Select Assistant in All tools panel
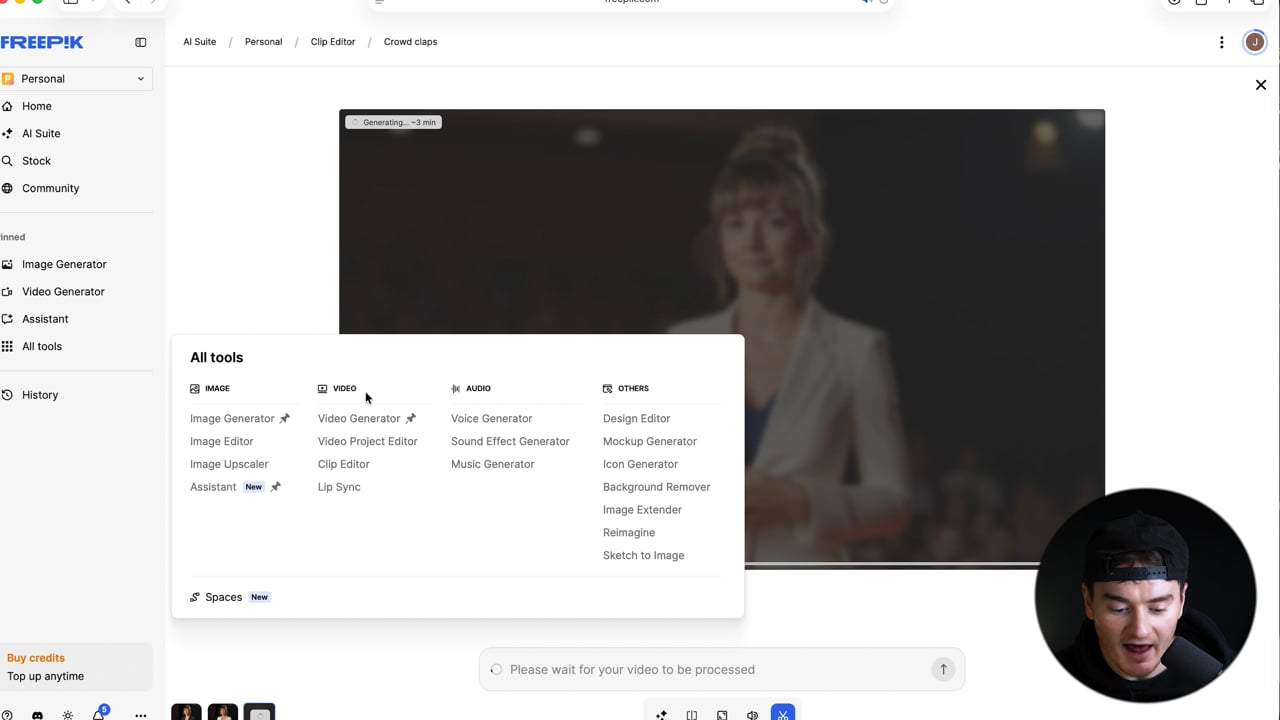Viewport: 1280px width, 720px height. pyautogui.click(x=213, y=487)
